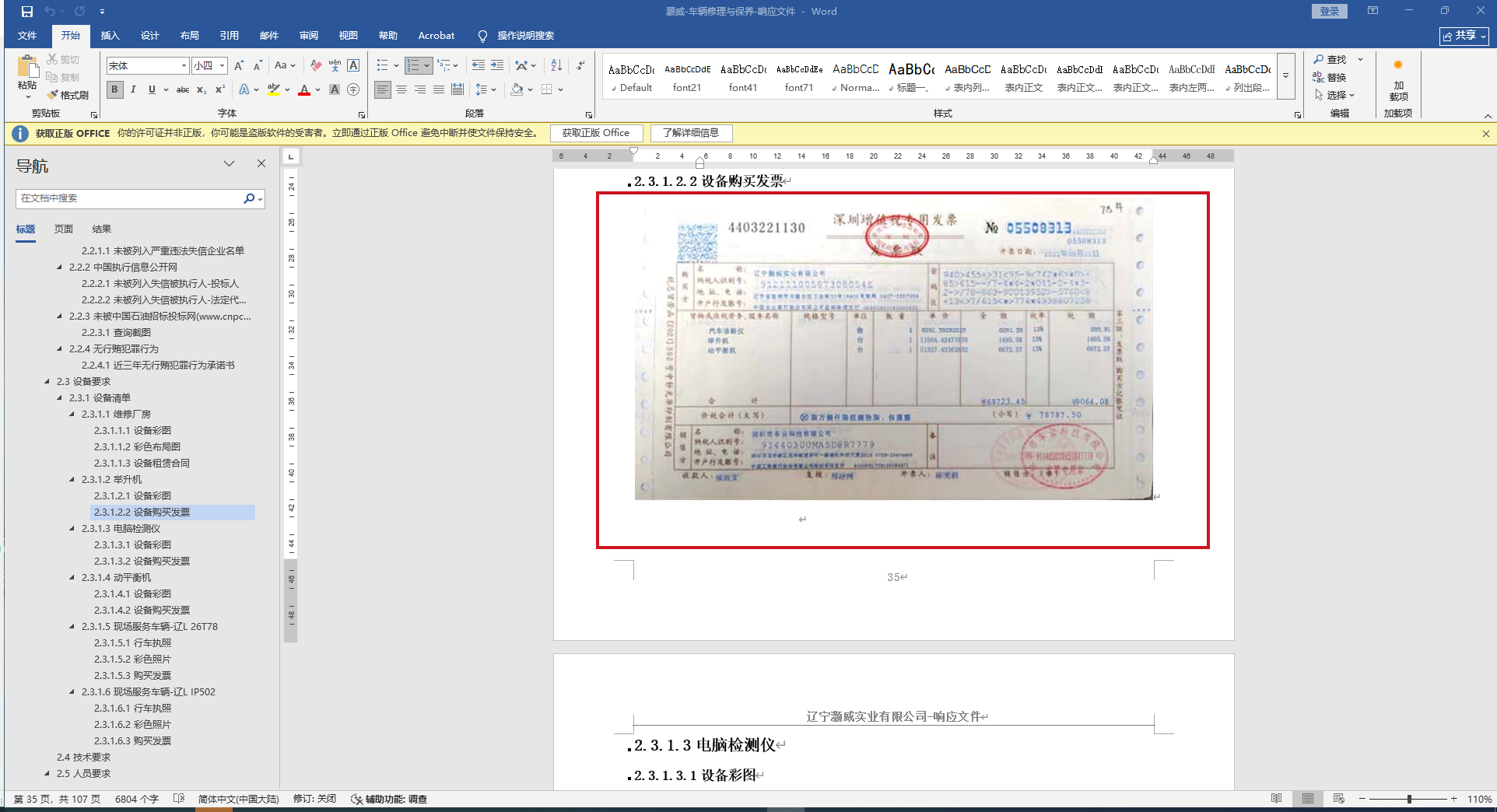
Task: Collapse the 2.3.1.5 现场服务车辆-辽L 26T78 heading
Action: 72,627
